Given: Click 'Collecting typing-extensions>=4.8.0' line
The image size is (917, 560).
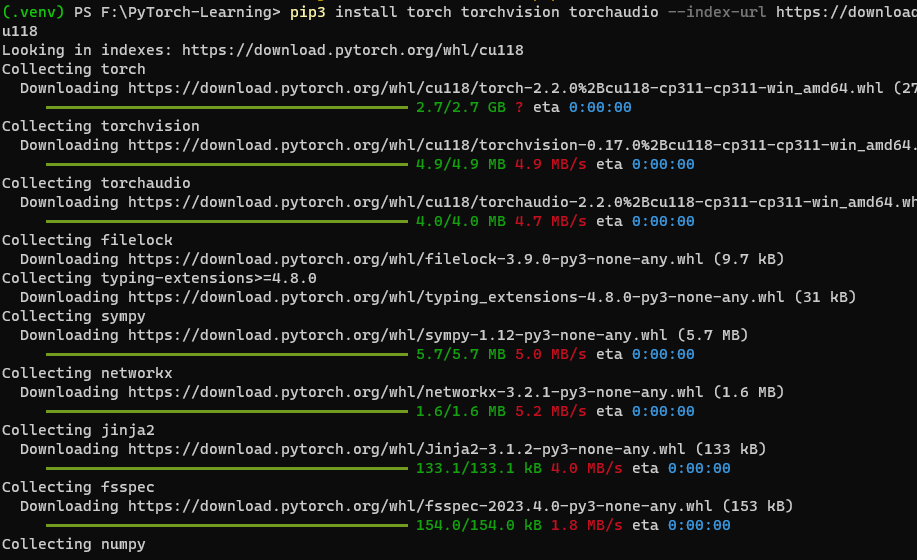Looking at the screenshot, I should click(159, 278).
